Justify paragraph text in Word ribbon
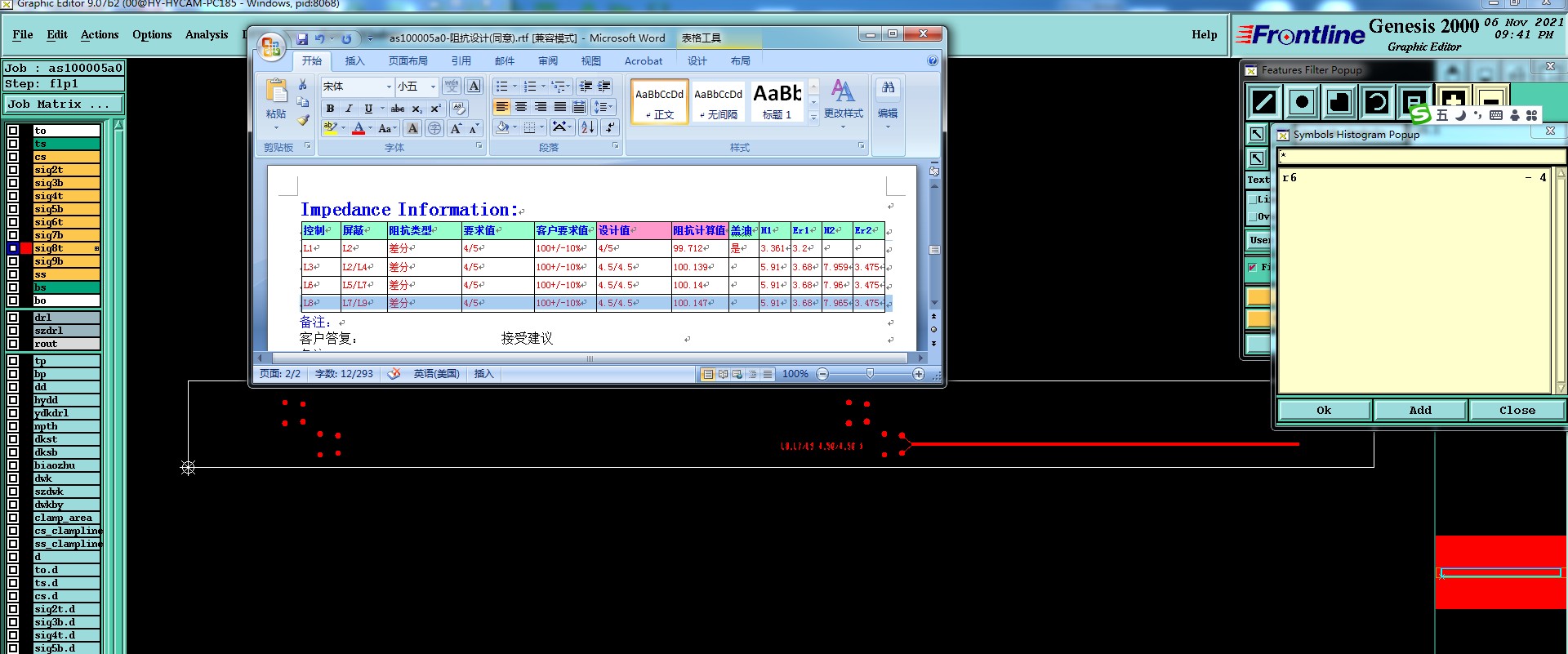This screenshot has height=654, width=1568. (560, 107)
